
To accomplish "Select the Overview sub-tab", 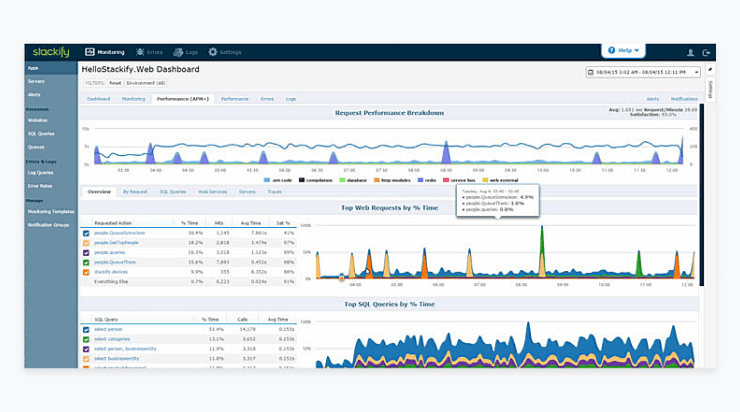I will pyautogui.click(x=99, y=192).
